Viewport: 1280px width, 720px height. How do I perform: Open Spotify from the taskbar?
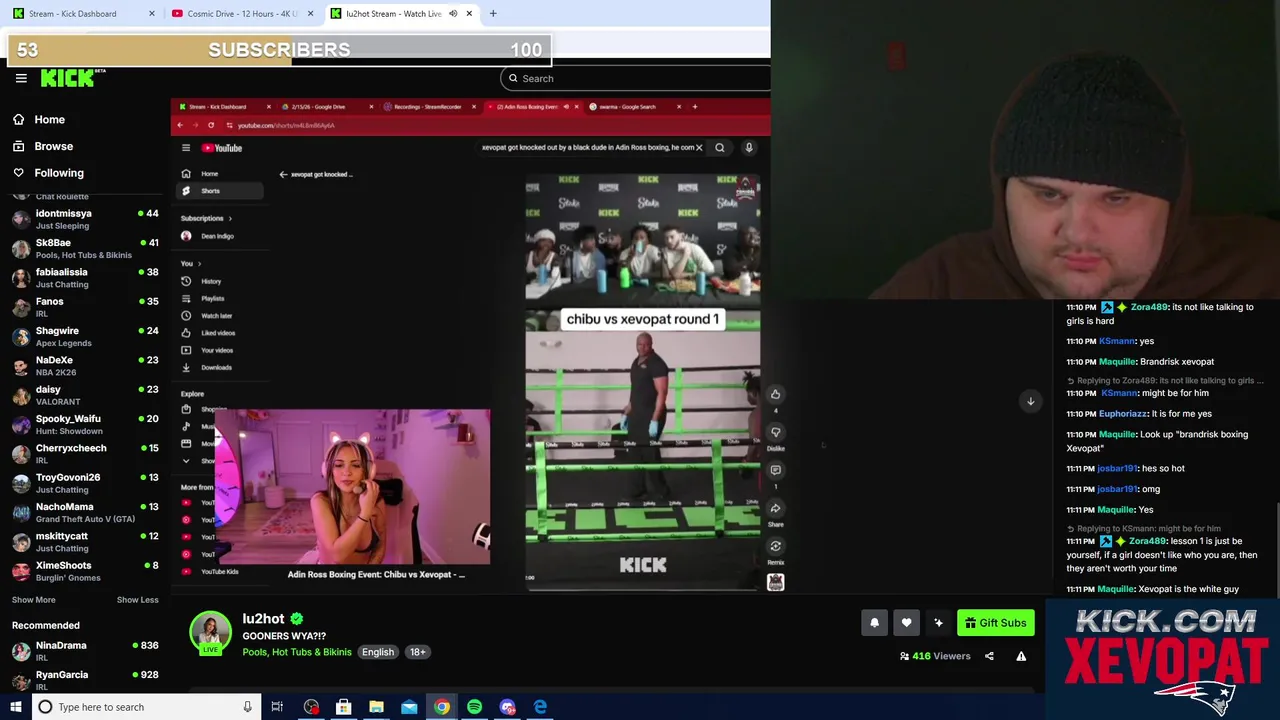click(x=474, y=707)
